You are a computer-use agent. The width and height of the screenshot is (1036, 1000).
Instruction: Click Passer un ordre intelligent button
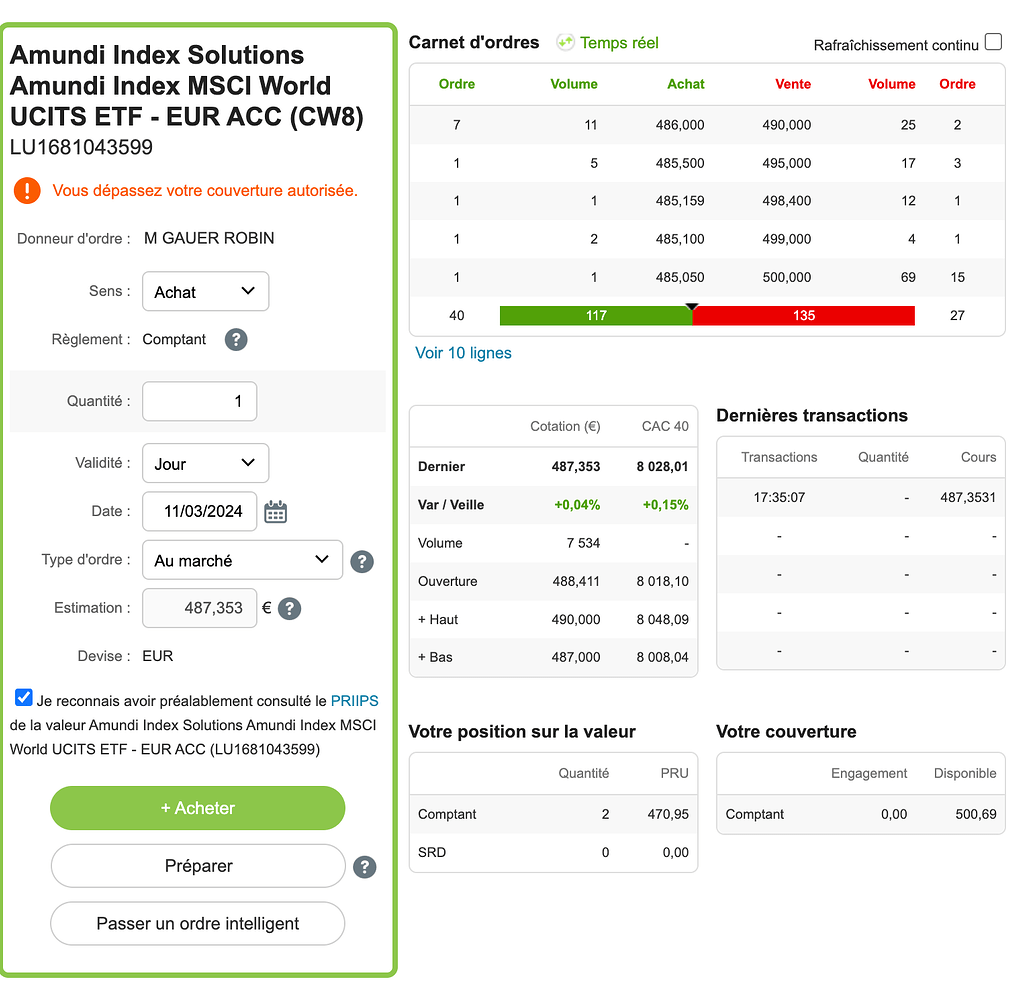[x=198, y=924]
